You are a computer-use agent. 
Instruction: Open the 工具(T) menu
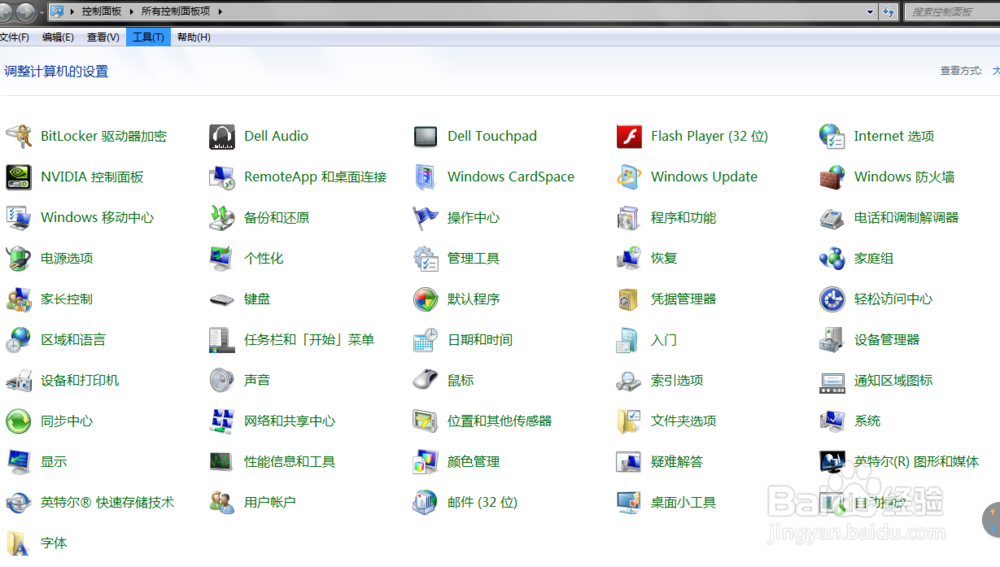(x=148, y=37)
